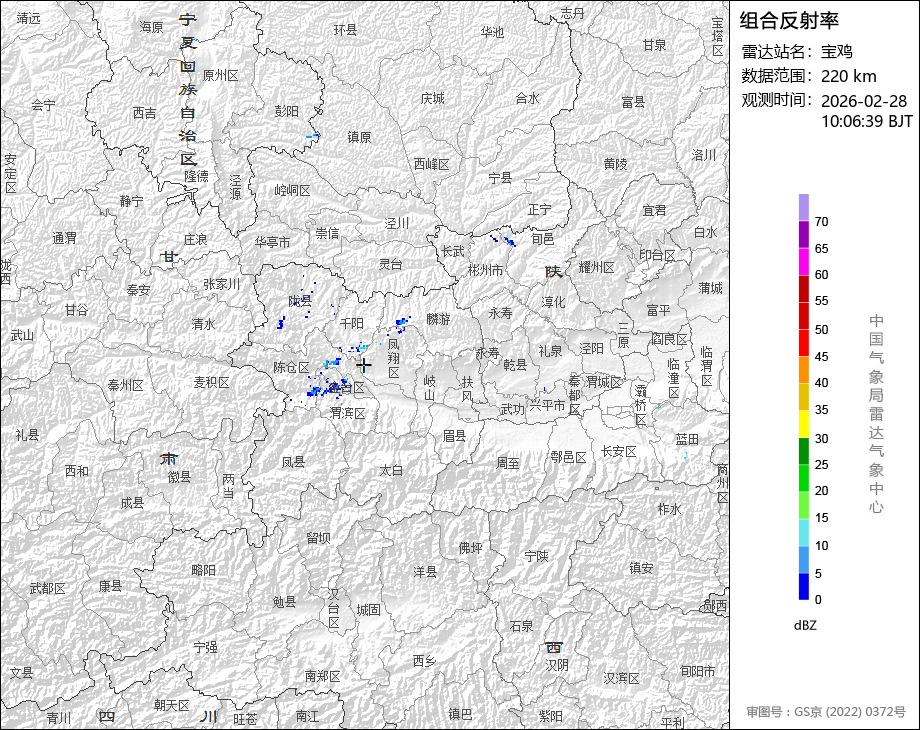Pick the dark green 25–30 dBZ legend color
The height and width of the screenshot is (730, 920).
coord(804,451)
